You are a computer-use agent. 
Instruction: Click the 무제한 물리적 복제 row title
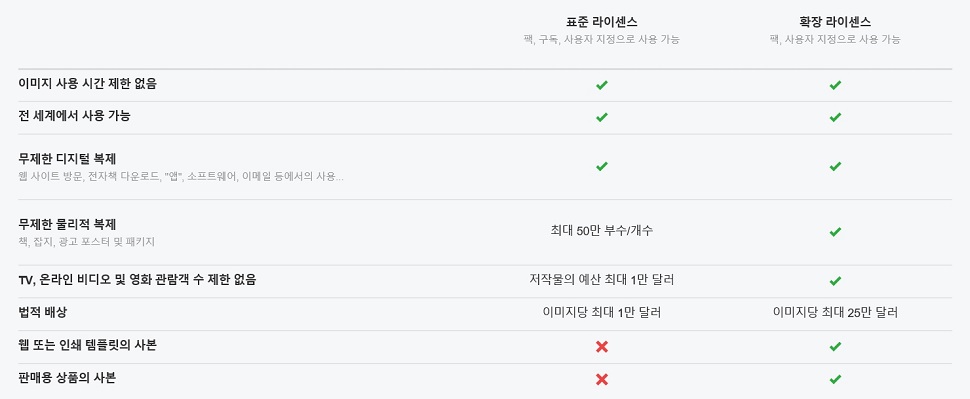tap(67, 224)
